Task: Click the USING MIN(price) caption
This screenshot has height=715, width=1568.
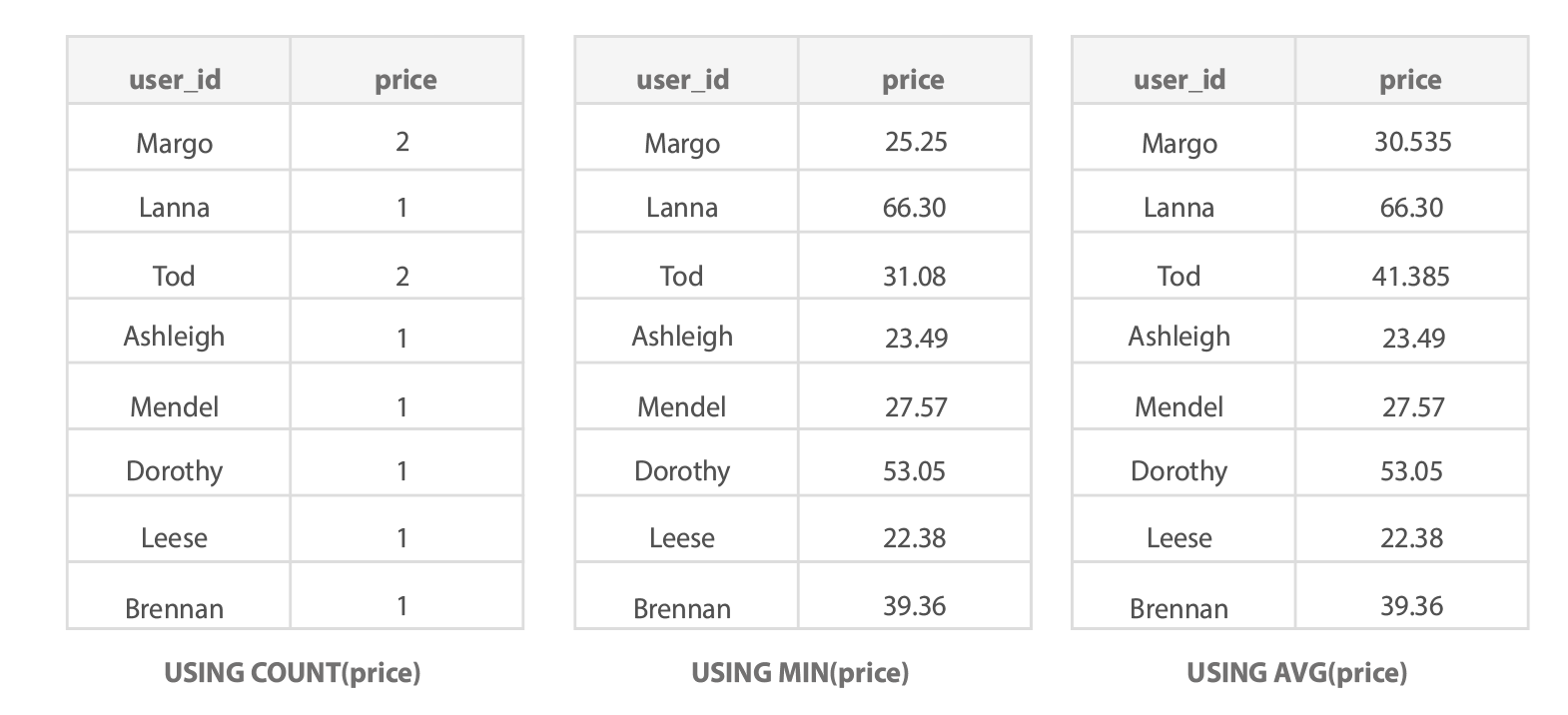Action: point(800,673)
